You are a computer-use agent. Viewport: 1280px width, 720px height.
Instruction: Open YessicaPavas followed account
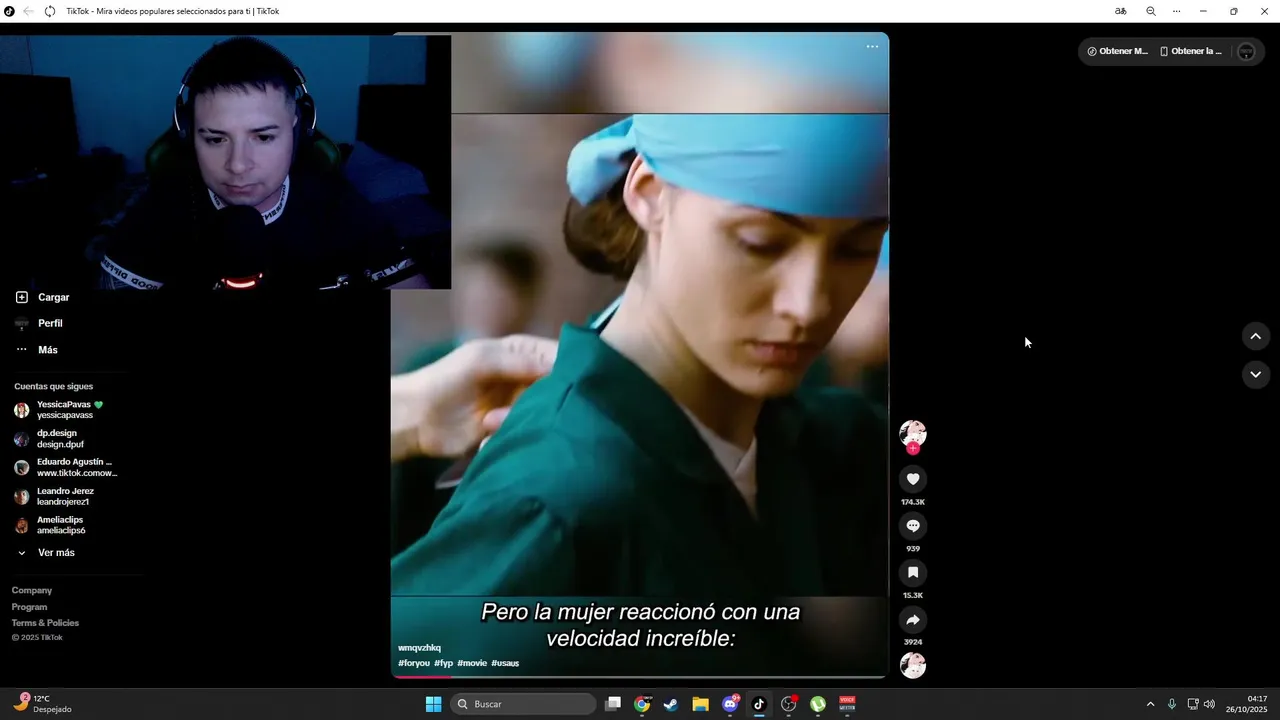[60, 410]
